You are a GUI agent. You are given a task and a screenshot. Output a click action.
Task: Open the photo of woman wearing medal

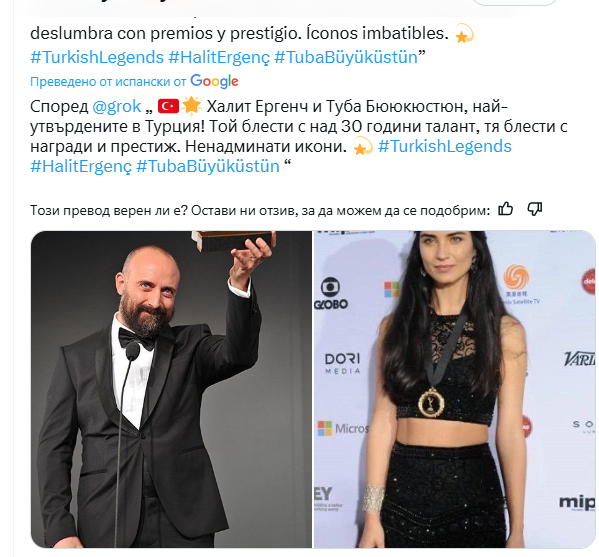(x=455, y=389)
